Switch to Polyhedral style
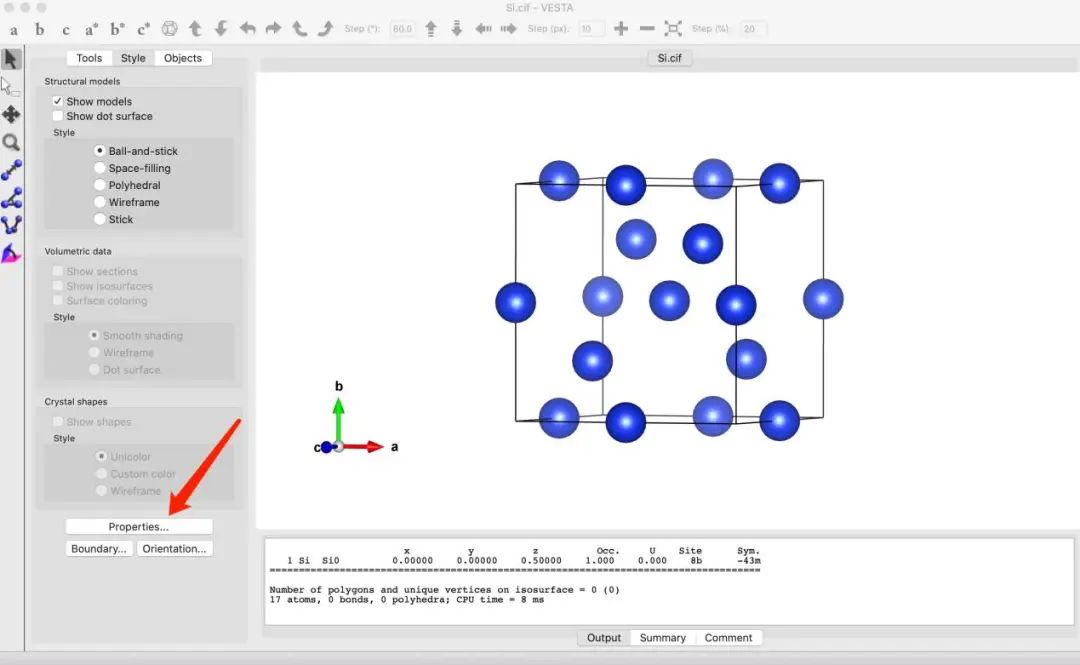Viewport: 1080px width, 665px height. (x=100, y=185)
